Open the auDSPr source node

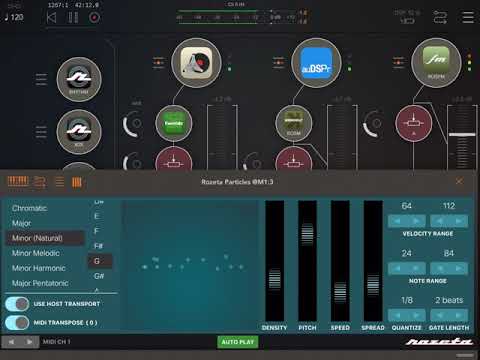(x=316, y=63)
